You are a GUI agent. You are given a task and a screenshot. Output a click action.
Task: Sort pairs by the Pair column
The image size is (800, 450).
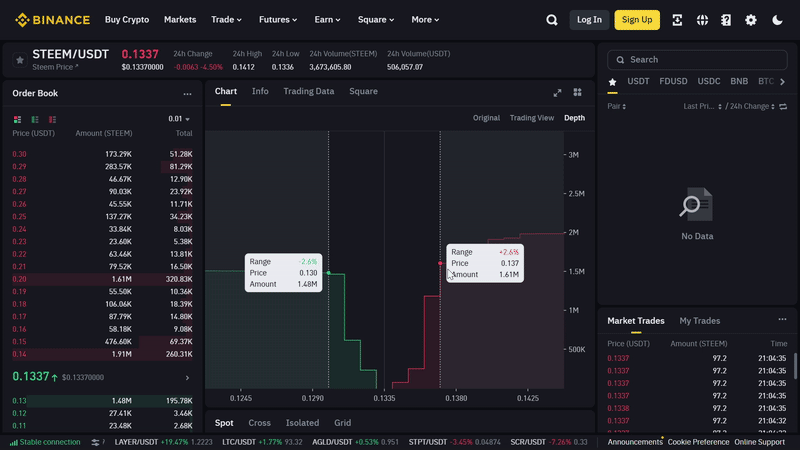[616, 106]
